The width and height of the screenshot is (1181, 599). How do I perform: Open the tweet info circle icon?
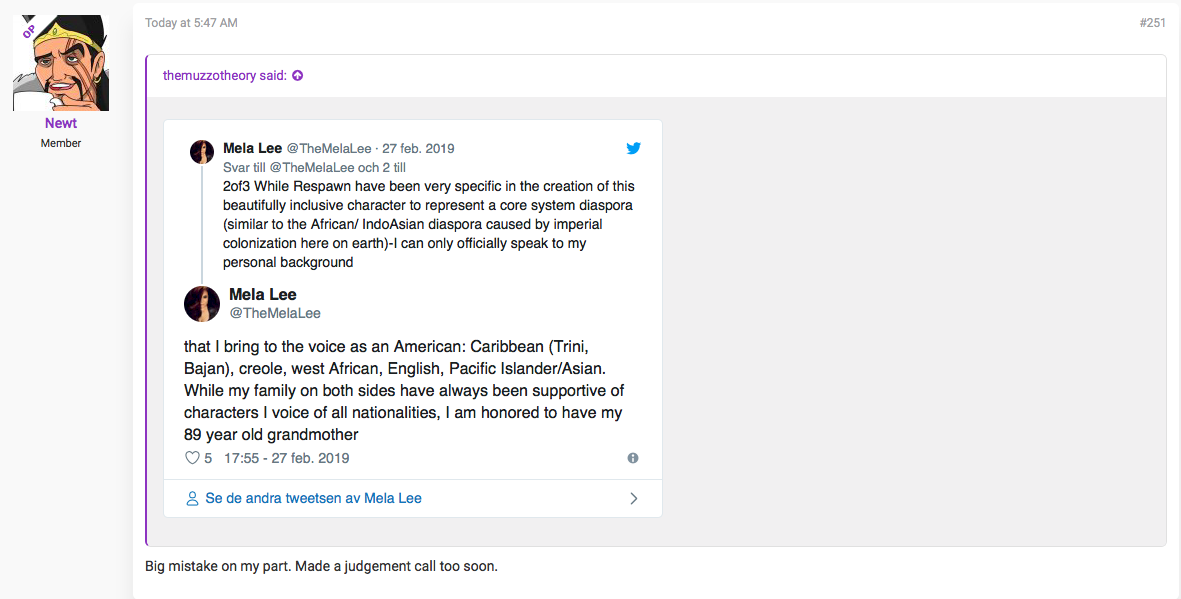633,457
